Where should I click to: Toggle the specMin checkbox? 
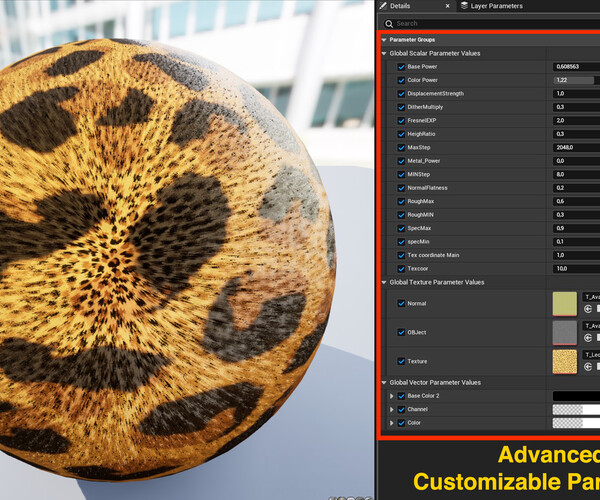pos(401,242)
